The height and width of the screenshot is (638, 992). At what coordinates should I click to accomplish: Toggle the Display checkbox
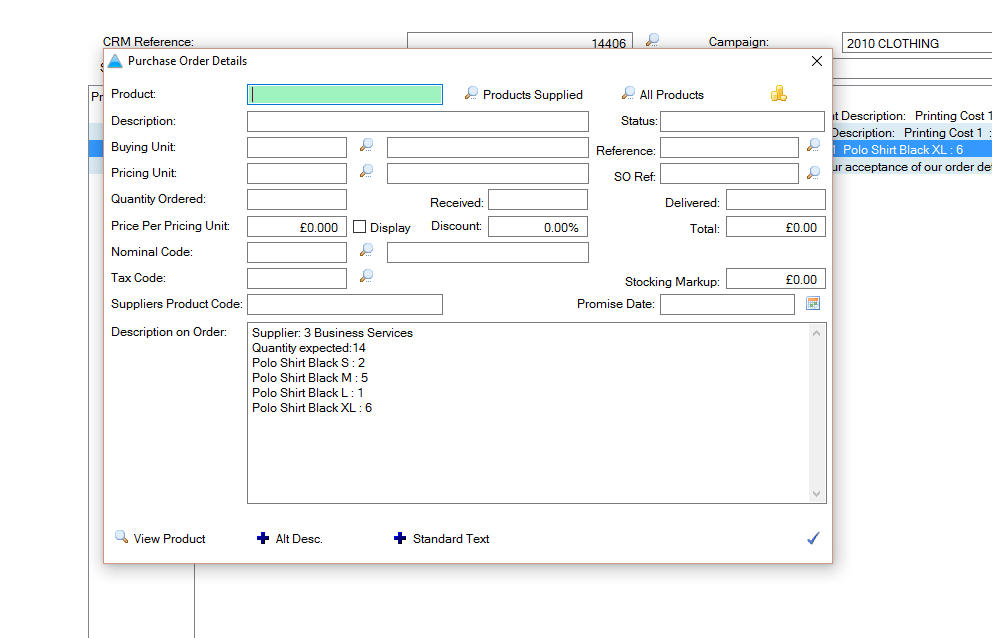[x=359, y=227]
